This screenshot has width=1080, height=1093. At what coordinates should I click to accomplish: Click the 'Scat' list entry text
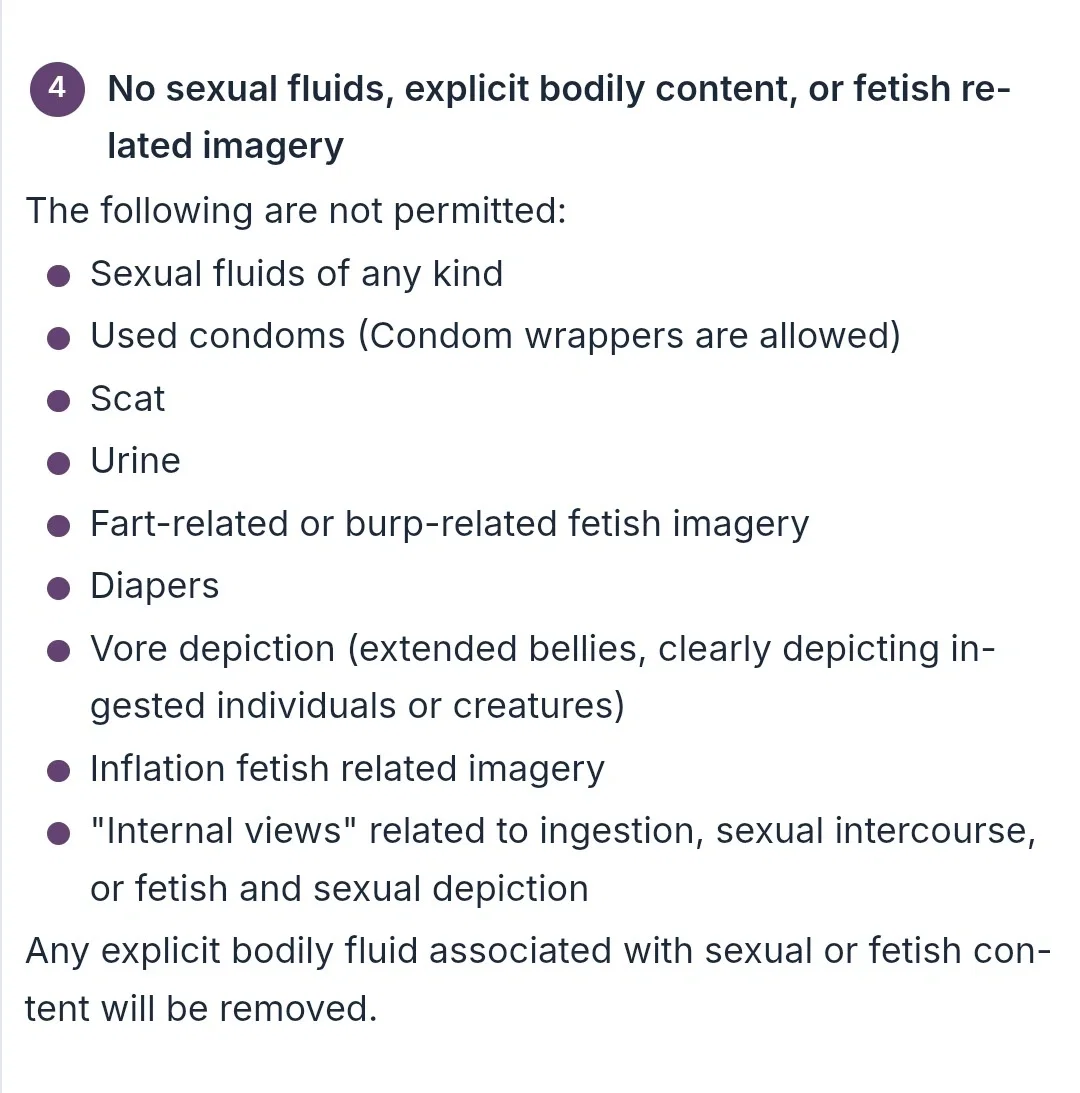pyautogui.click(x=128, y=399)
